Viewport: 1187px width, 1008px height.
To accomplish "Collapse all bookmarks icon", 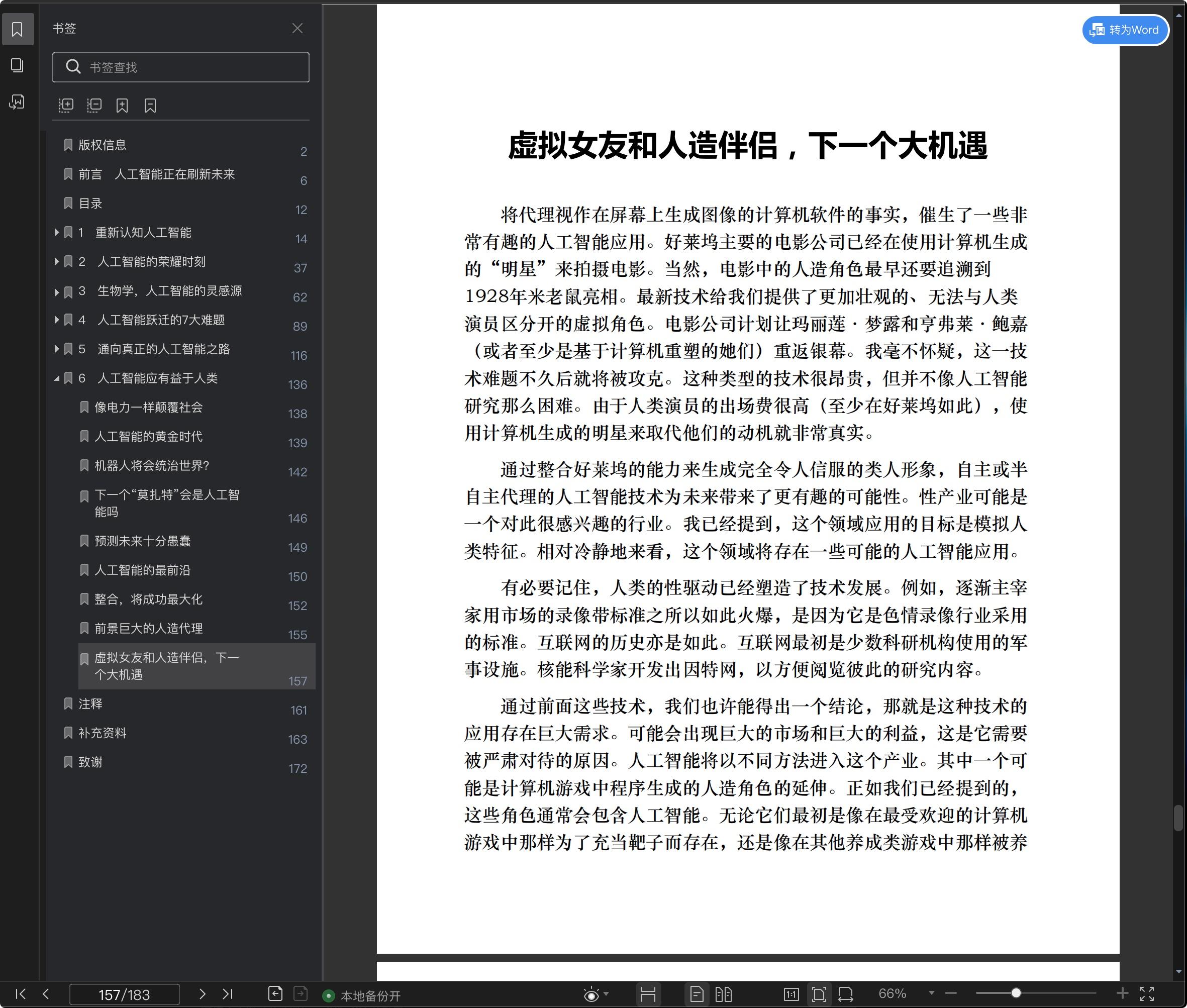I will (x=94, y=105).
